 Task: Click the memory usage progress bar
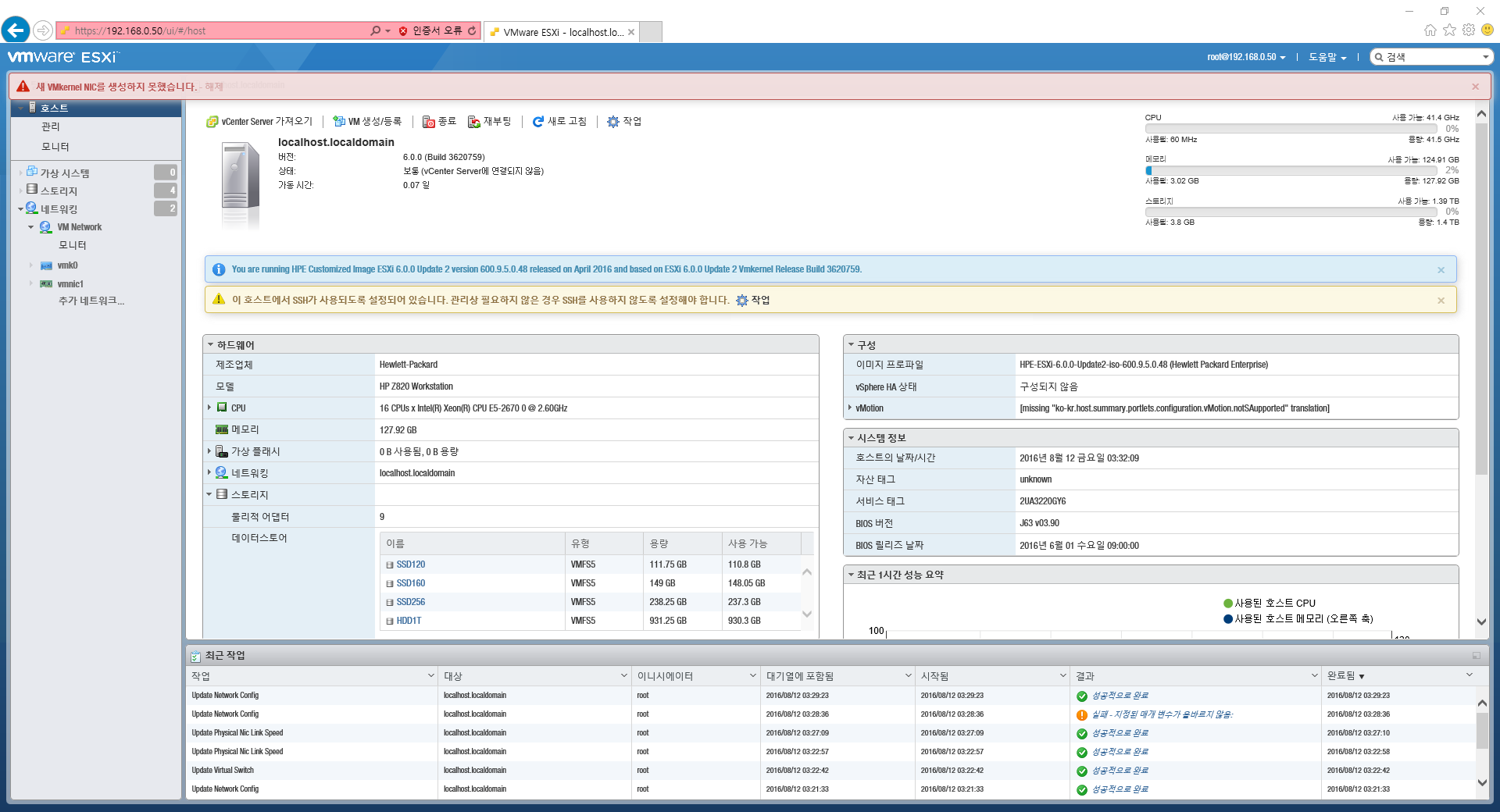pyautogui.click(x=1291, y=170)
